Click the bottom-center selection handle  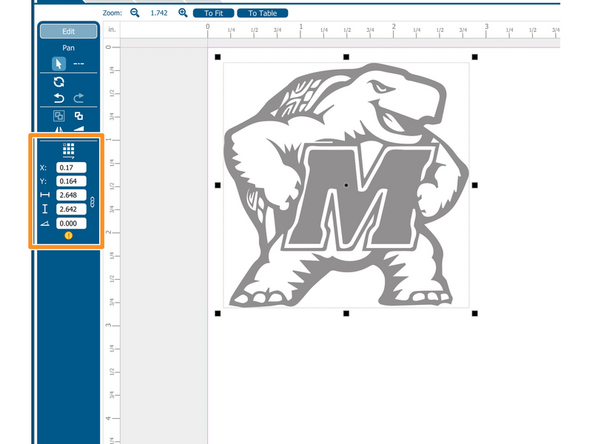coord(346,313)
